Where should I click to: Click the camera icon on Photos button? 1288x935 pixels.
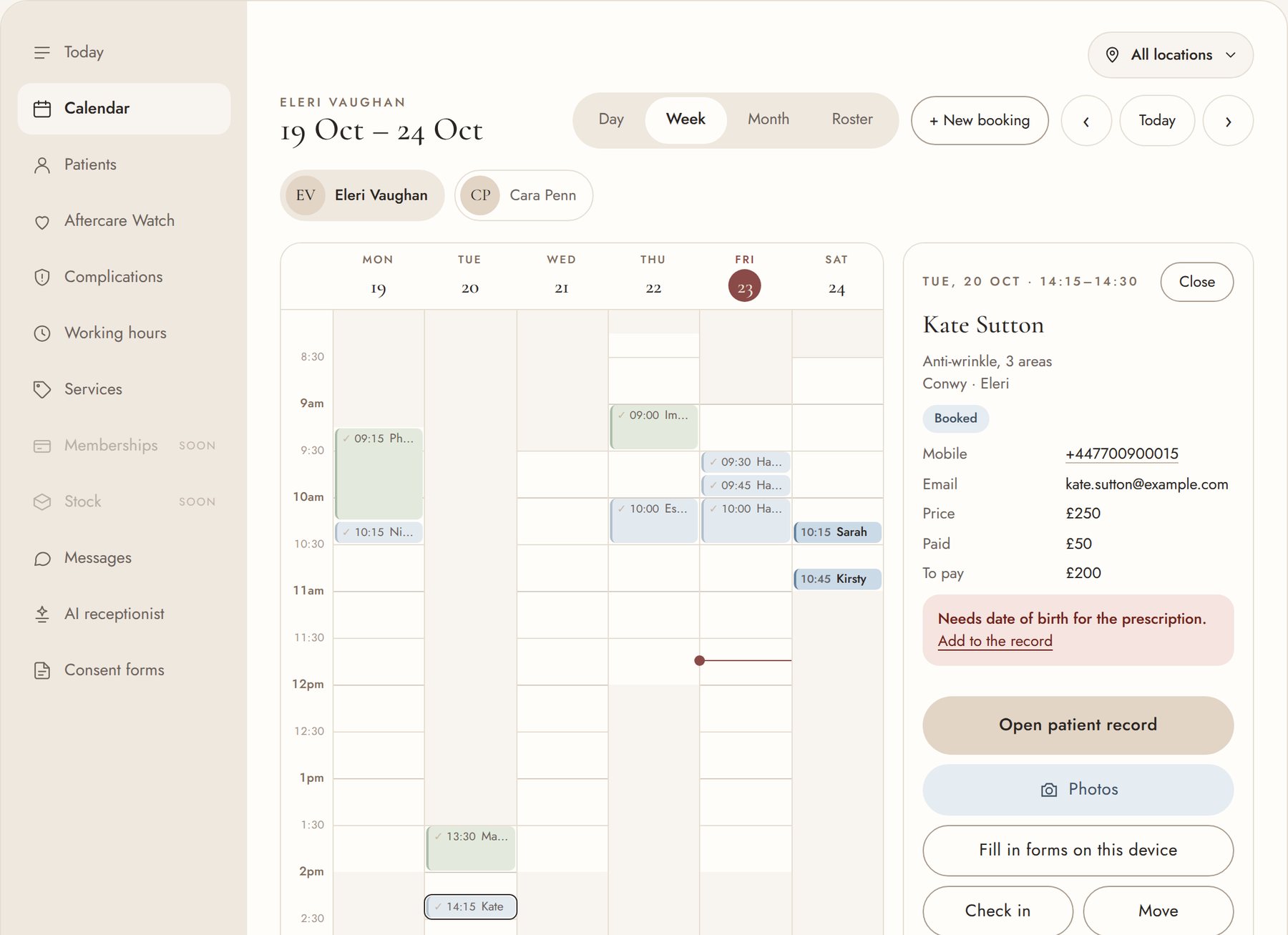[1049, 790]
